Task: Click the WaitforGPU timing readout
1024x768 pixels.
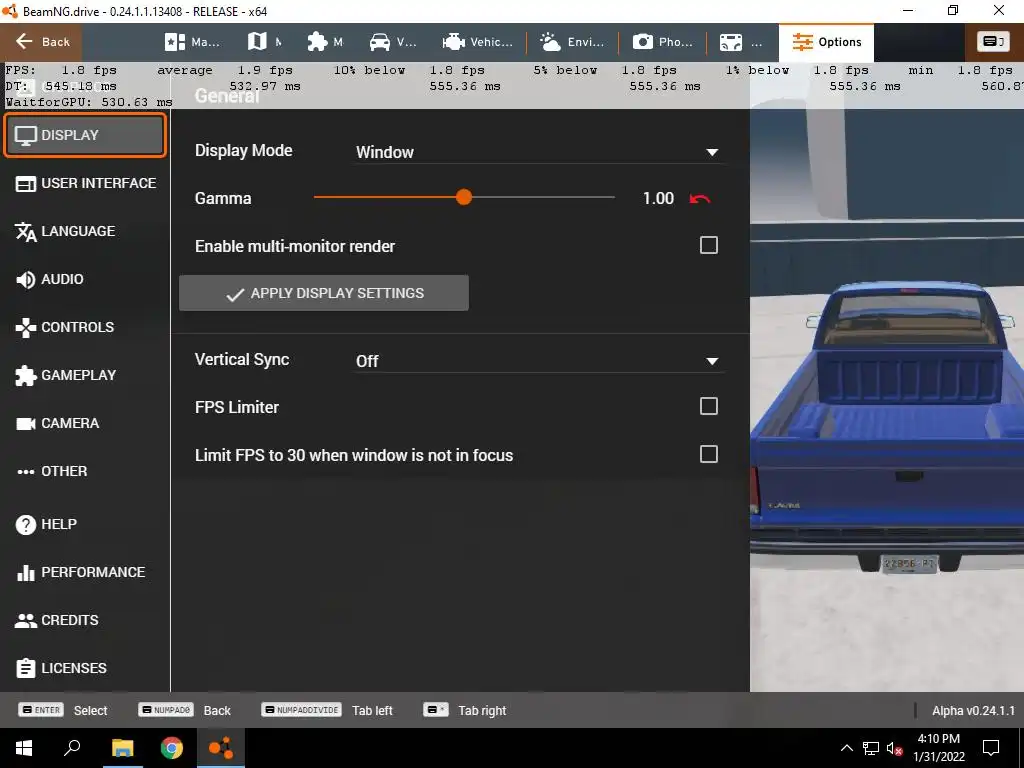Action: [89, 103]
